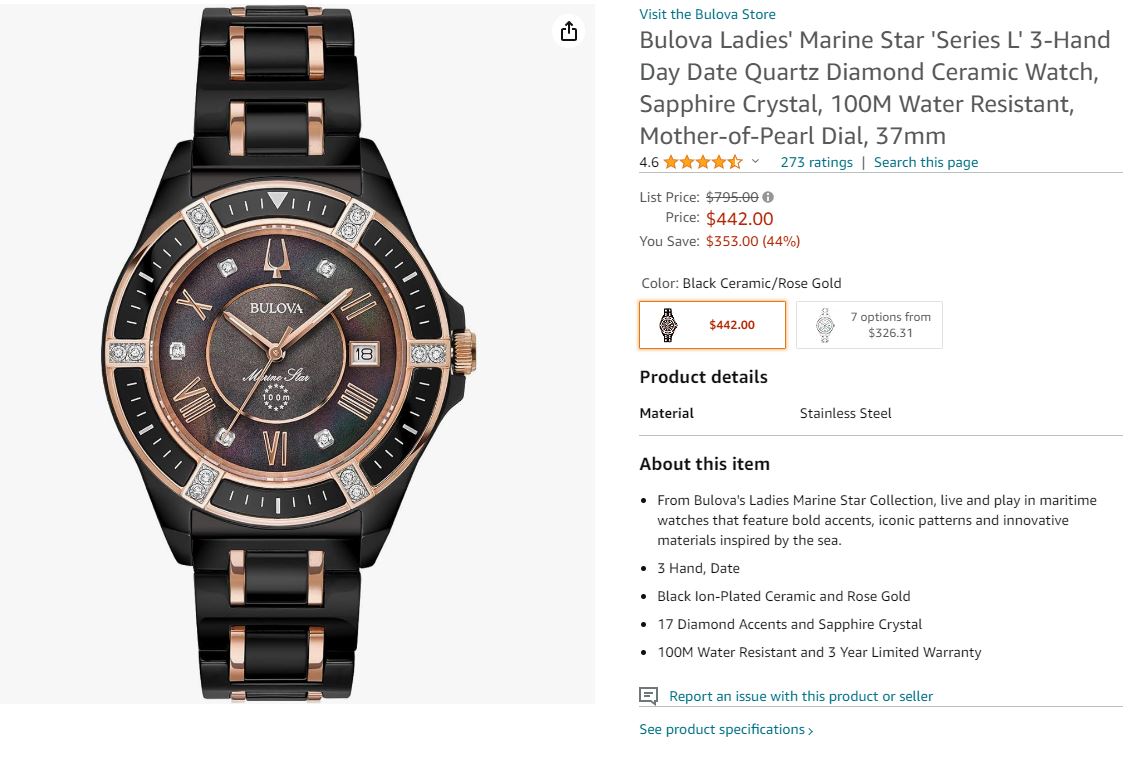
Task: Open the Visit the Bulova Store link
Action: tap(707, 14)
